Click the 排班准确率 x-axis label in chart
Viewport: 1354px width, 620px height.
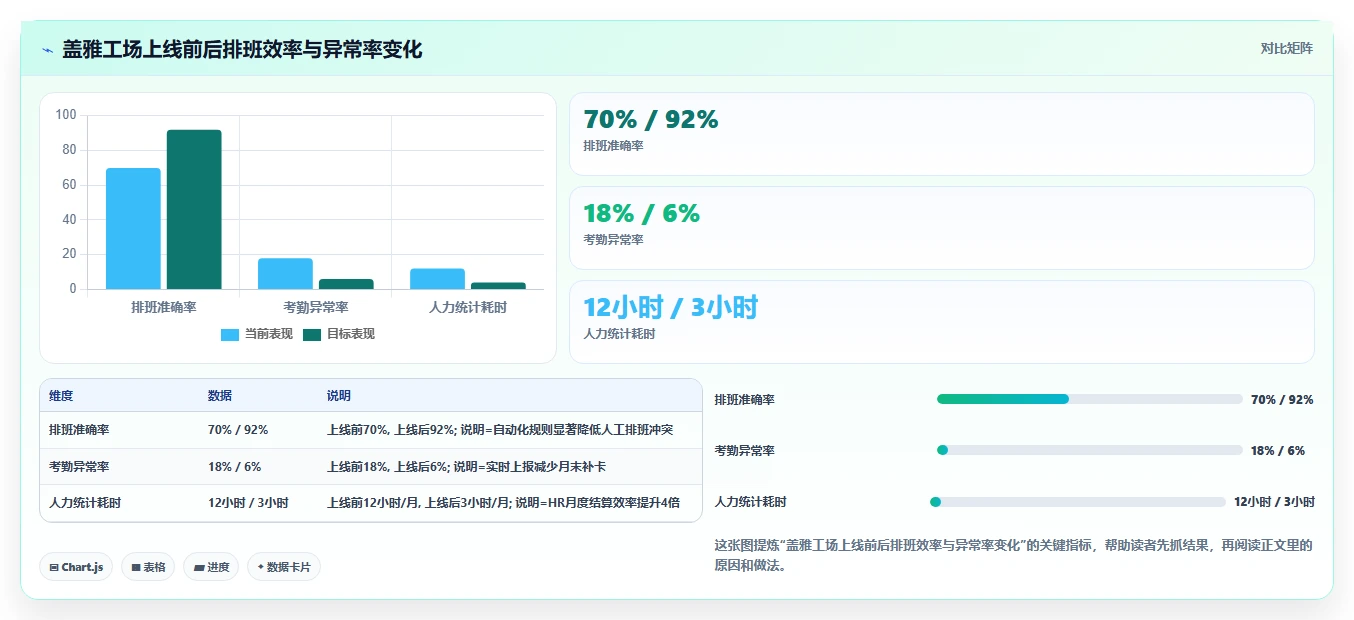pos(163,307)
